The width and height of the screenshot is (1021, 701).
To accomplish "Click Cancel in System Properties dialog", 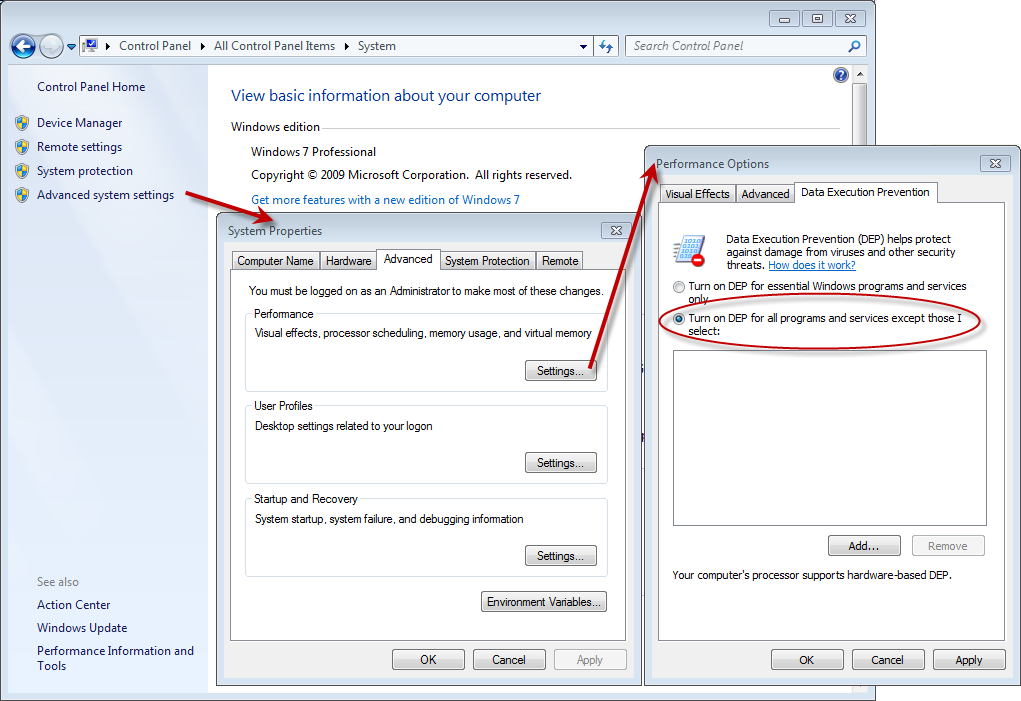I will pyautogui.click(x=509, y=659).
